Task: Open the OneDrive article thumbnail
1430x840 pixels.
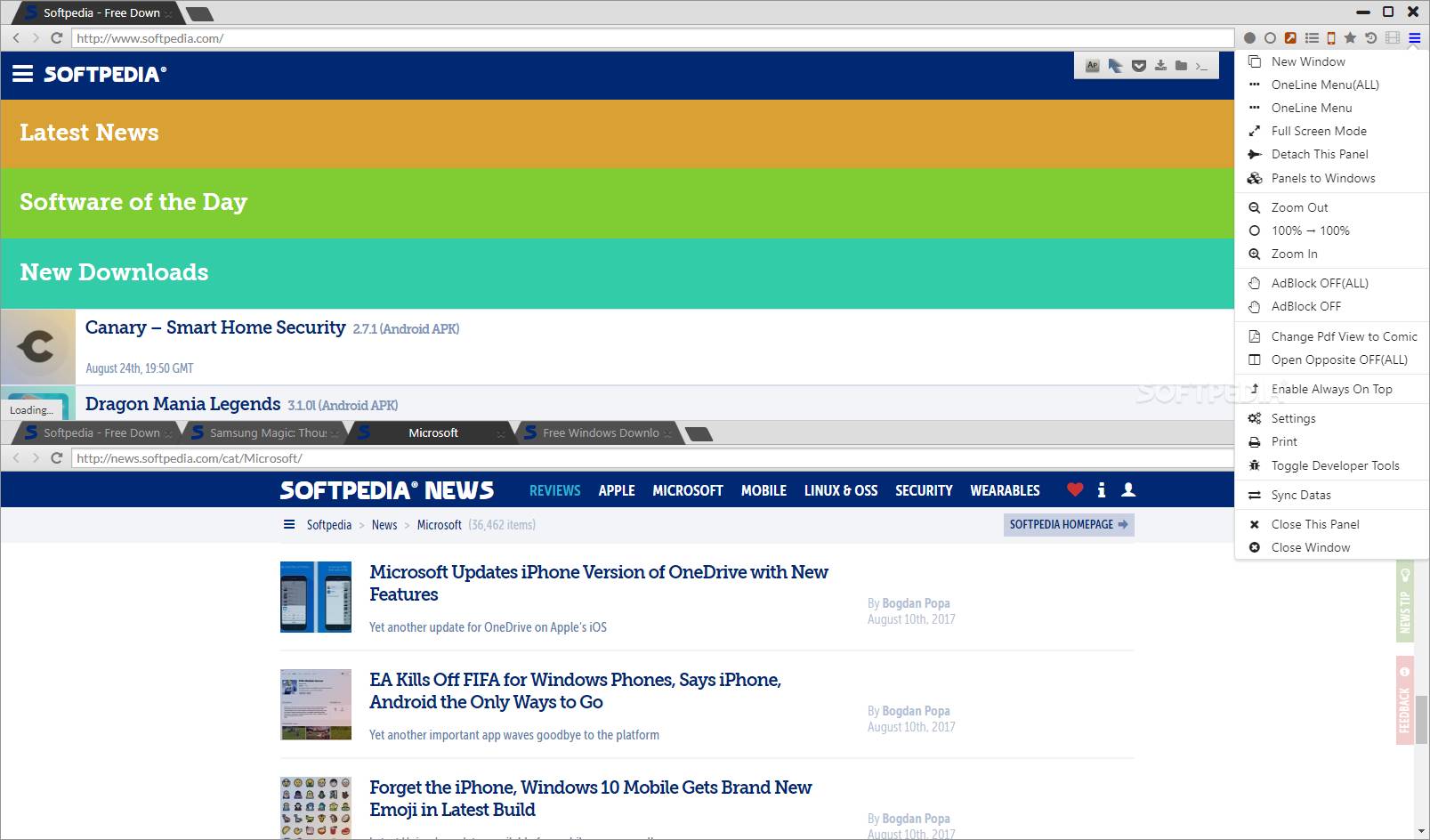Action: (316, 597)
